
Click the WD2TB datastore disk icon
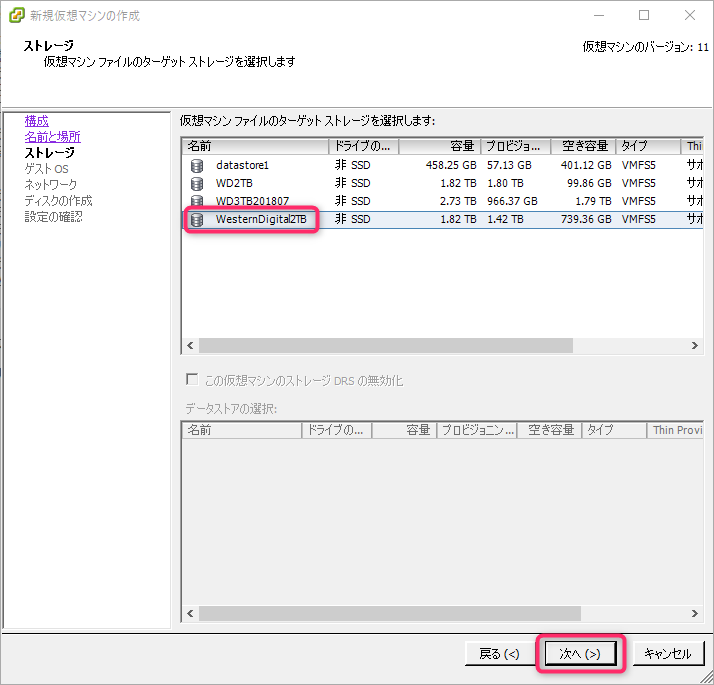click(197, 184)
